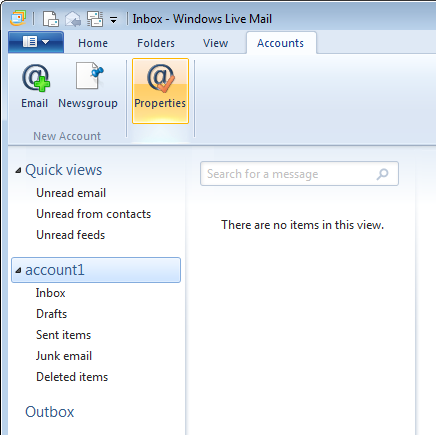
Task: Collapse the Quick views section
Action: (18, 171)
